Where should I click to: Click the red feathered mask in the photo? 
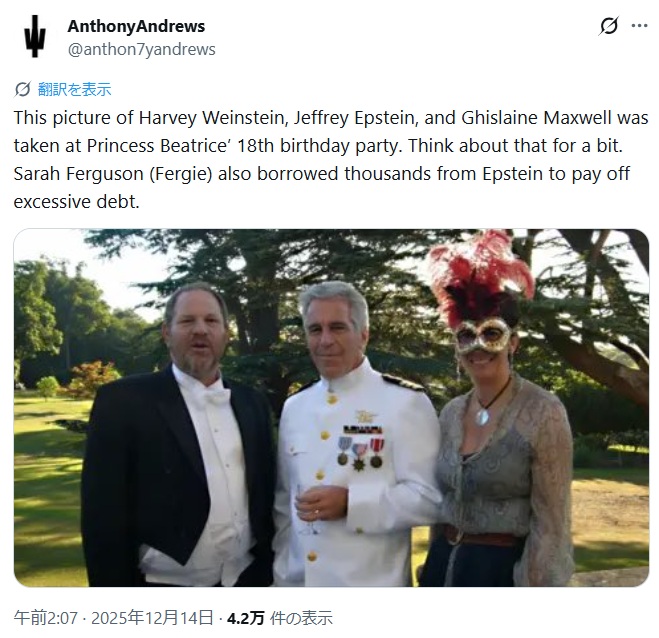pos(483,294)
